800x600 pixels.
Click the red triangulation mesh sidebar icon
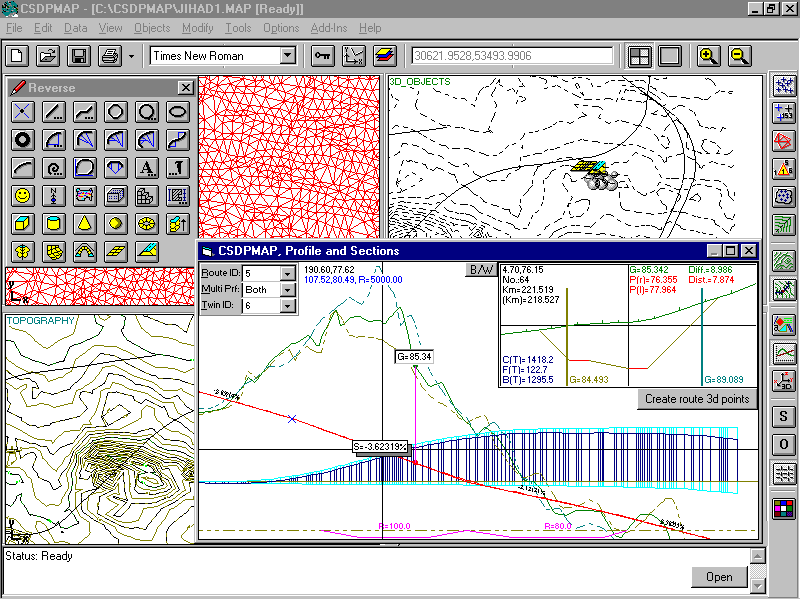pyautogui.click(x=783, y=141)
